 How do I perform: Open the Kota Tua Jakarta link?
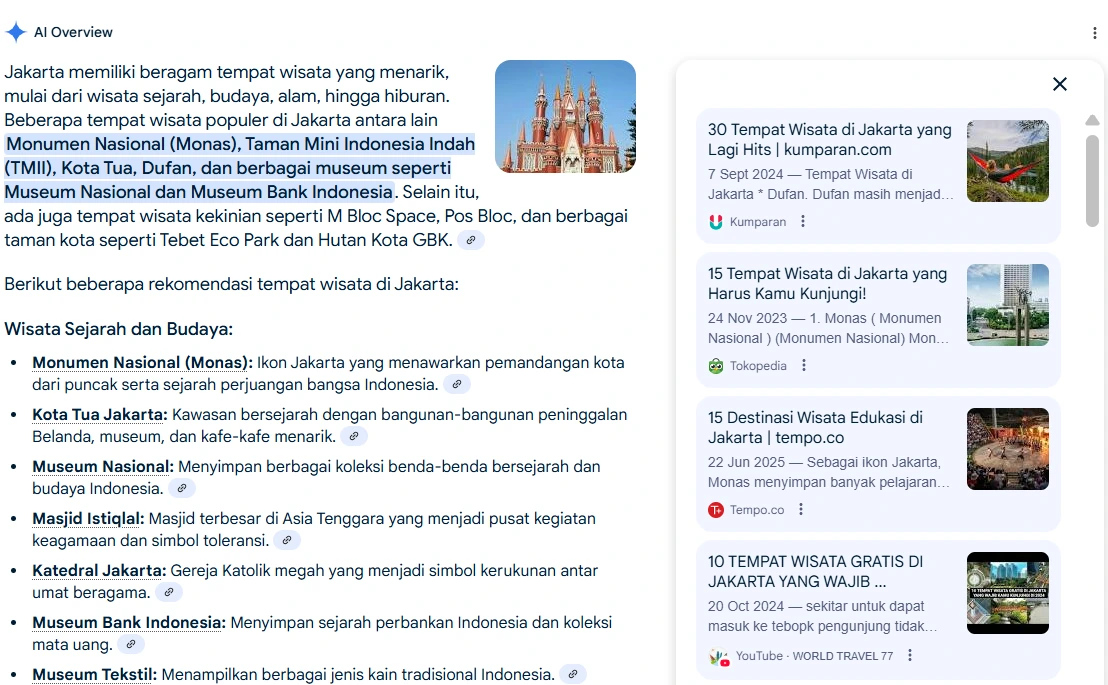click(100, 414)
